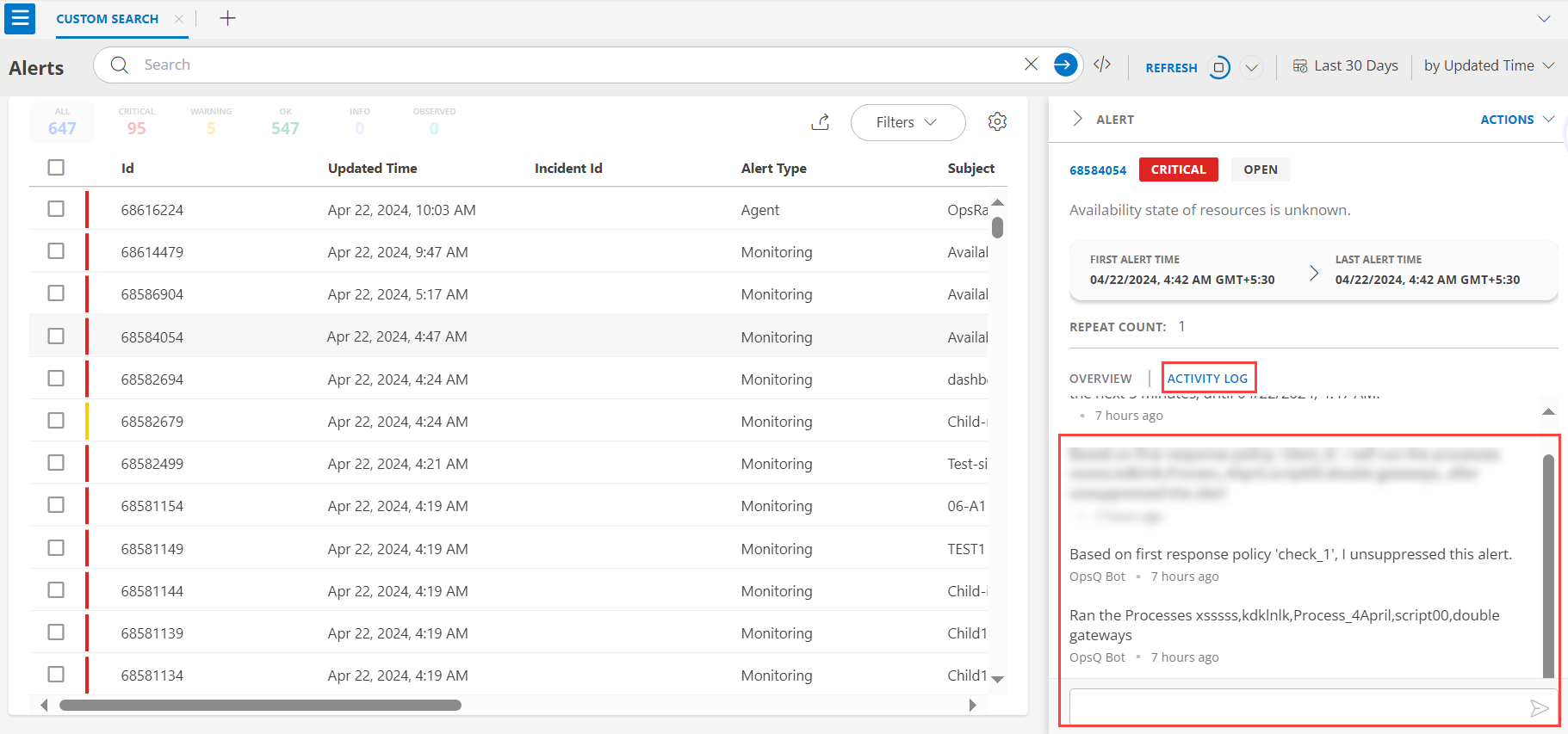Open alert row 68581144
Image resolution: width=1568 pixels, height=734 pixels.
[x=518, y=590]
